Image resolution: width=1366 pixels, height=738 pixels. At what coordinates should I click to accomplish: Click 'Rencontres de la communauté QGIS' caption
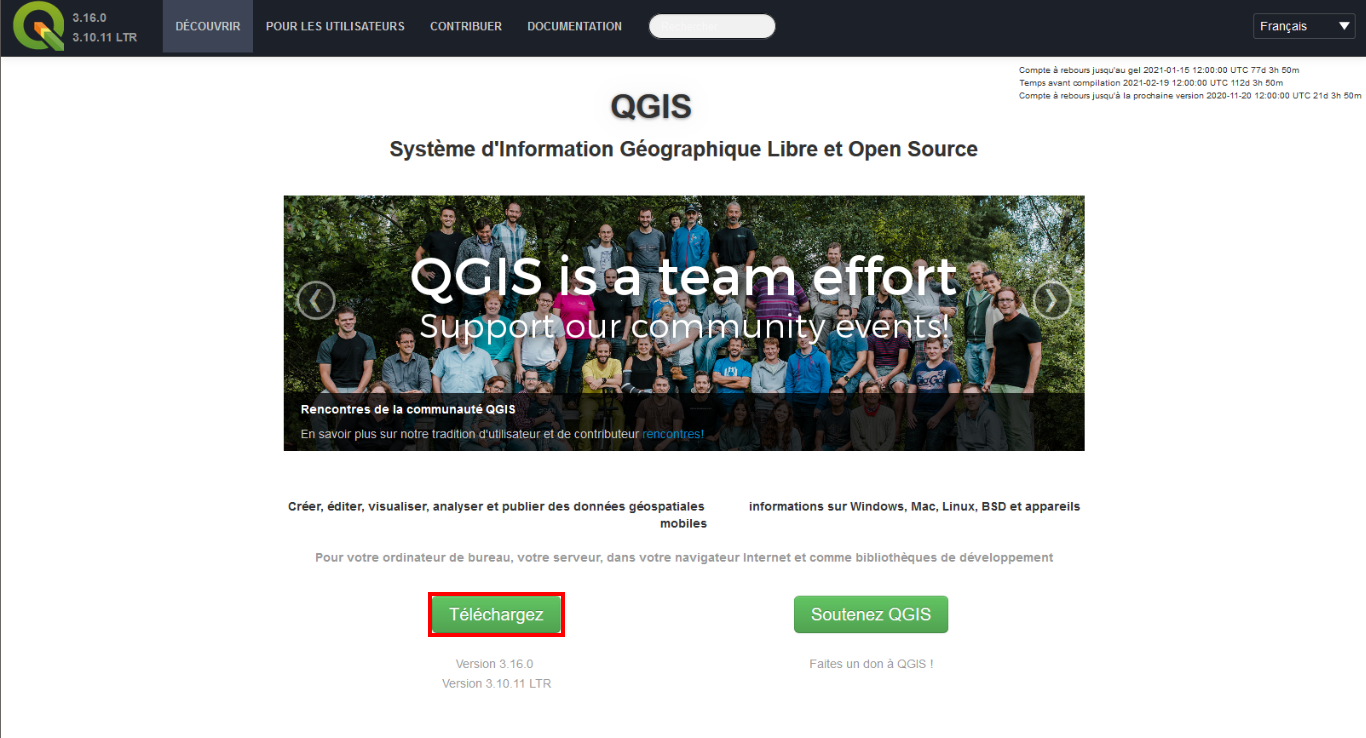(x=408, y=409)
